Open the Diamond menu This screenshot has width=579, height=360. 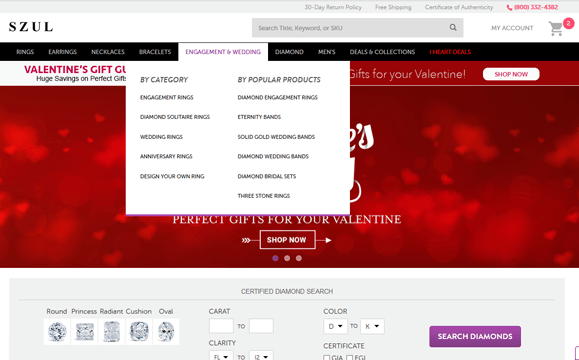[289, 52]
